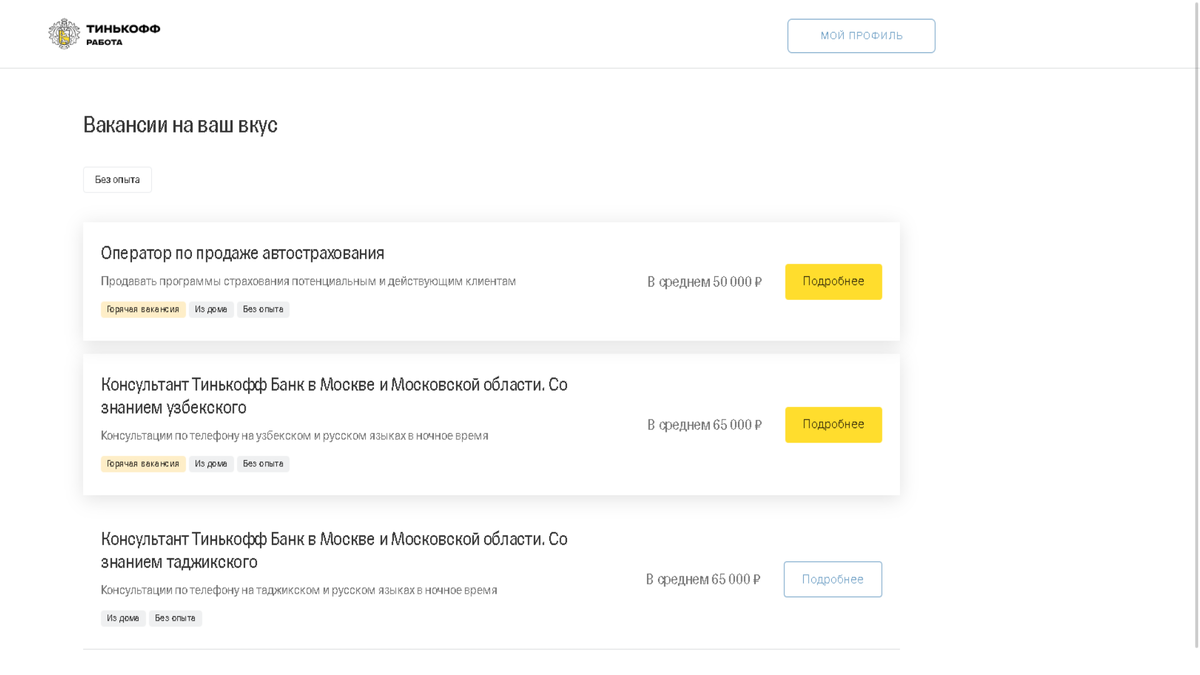Click description about узбекском и русском языках
The image size is (1200, 675).
coord(294,436)
